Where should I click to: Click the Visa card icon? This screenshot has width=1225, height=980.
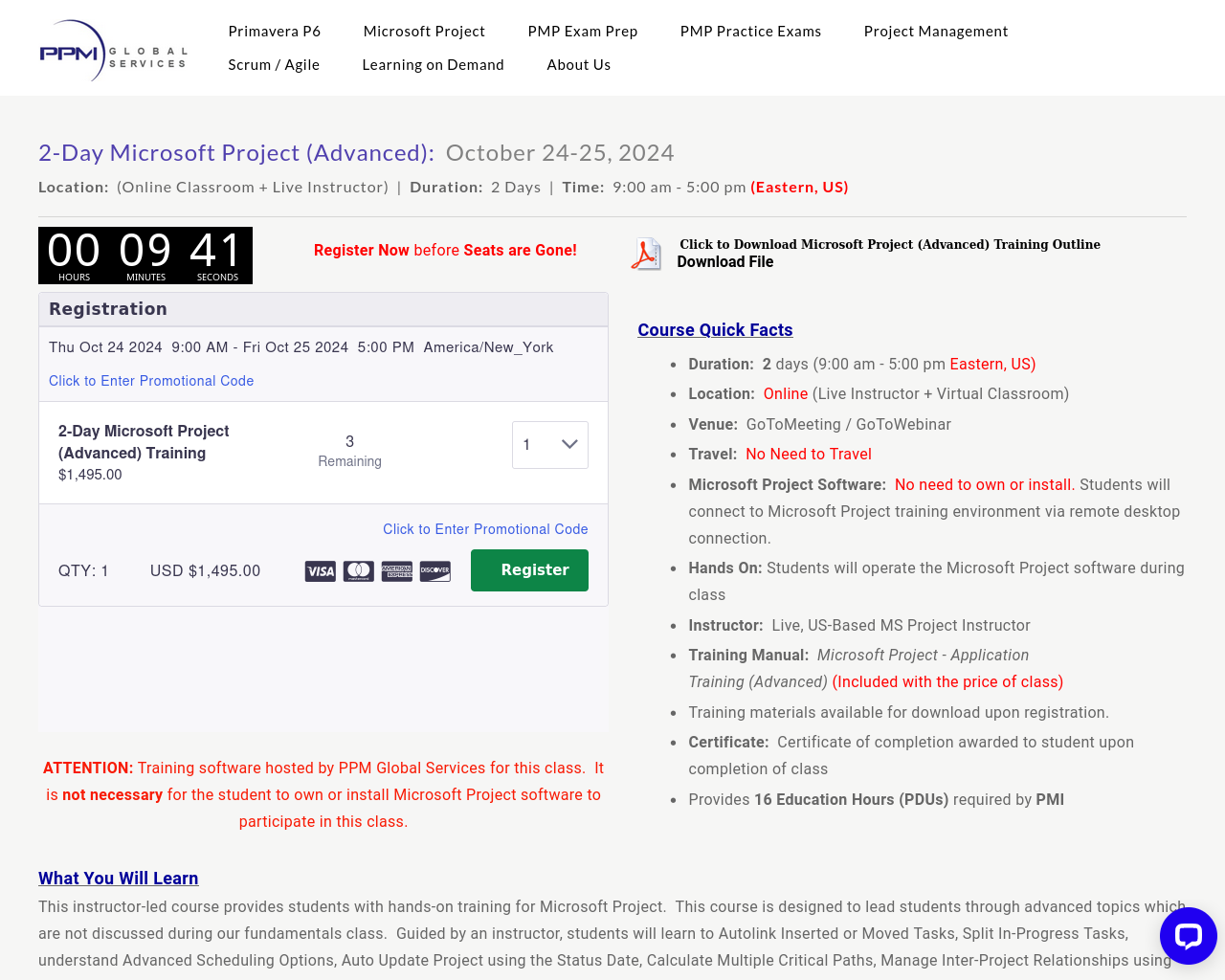click(x=321, y=571)
